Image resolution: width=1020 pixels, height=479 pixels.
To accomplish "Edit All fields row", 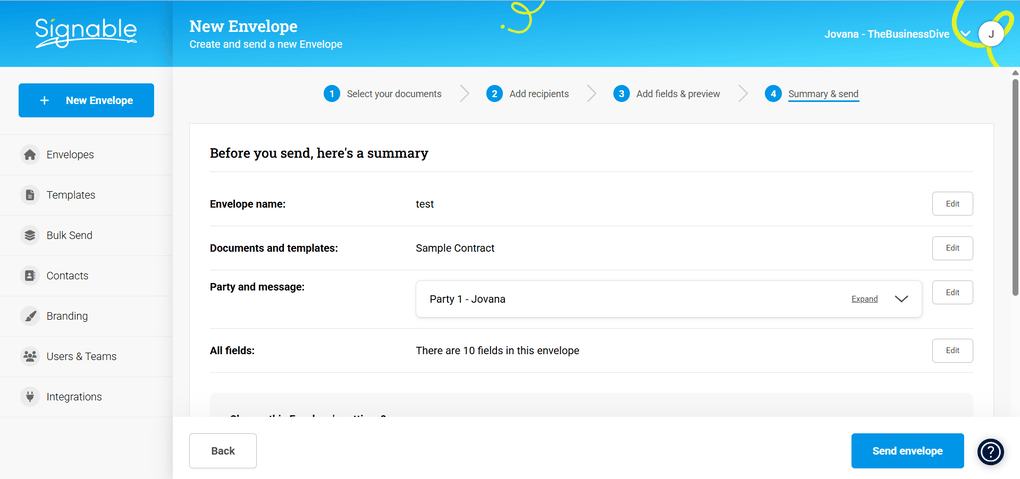I will (x=952, y=350).
